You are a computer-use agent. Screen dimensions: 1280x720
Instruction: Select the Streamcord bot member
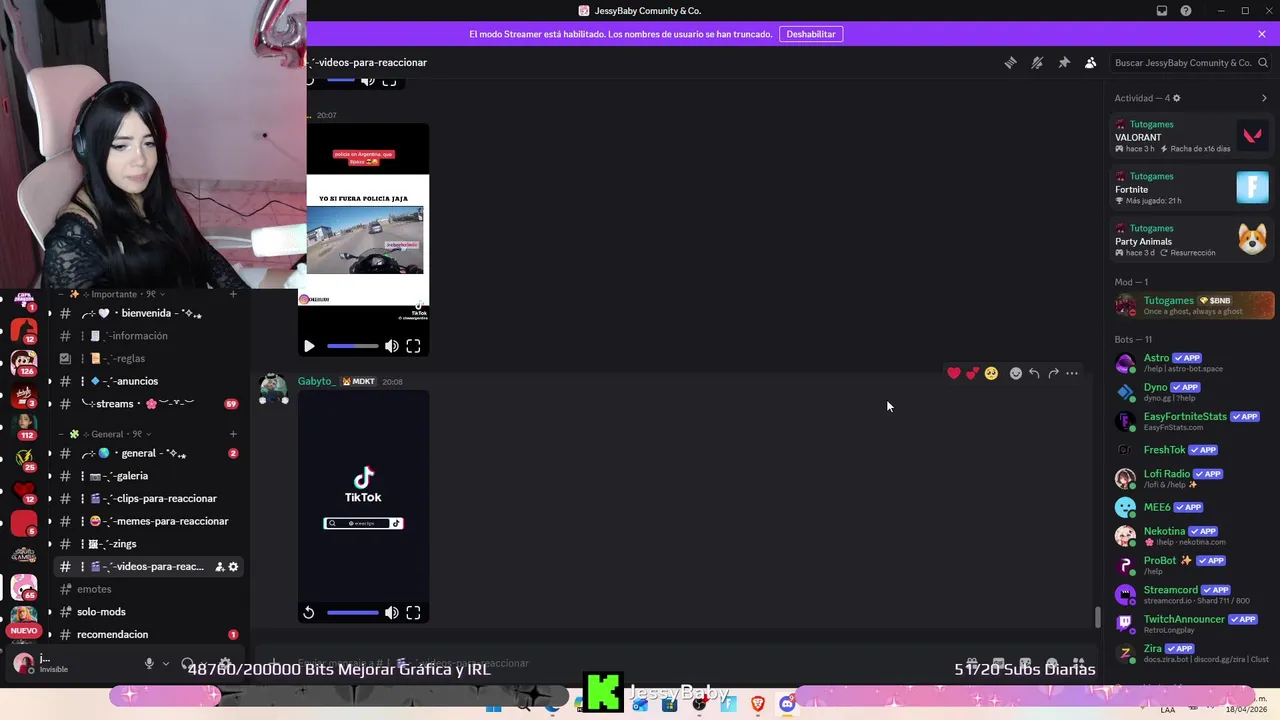coord(1192,594)
